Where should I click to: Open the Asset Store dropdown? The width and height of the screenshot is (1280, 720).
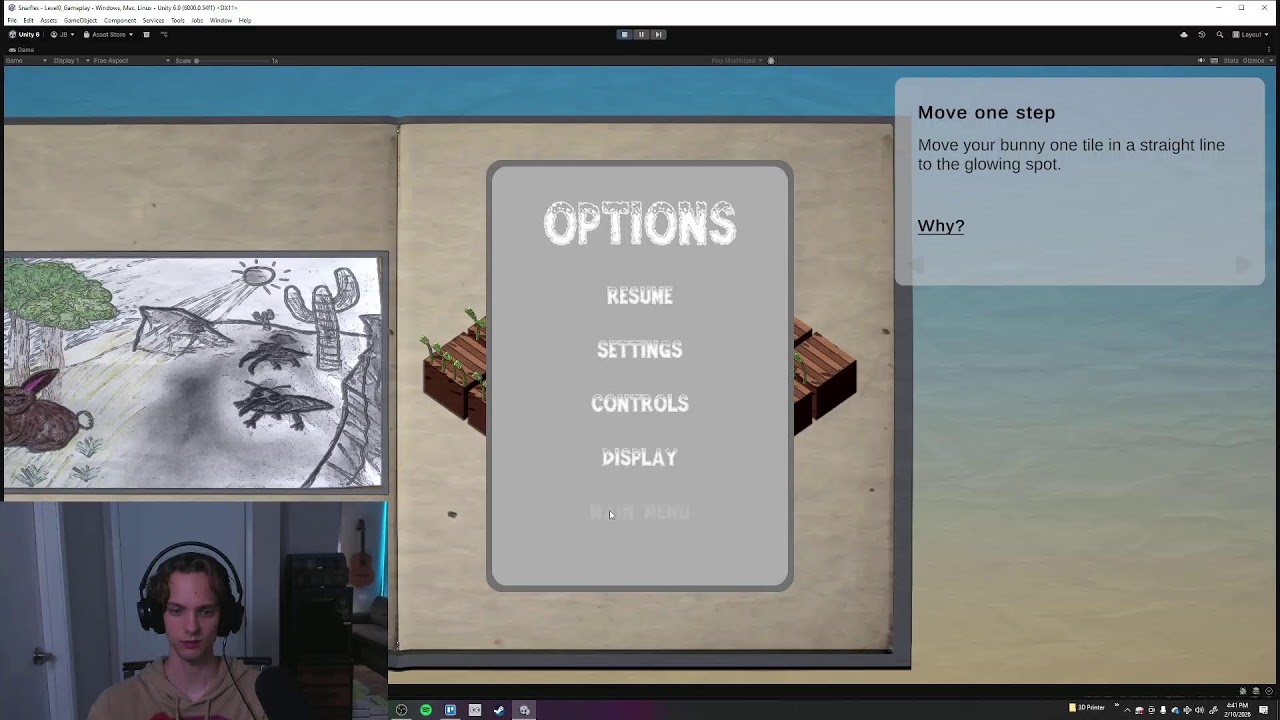click(x=108, y=34)
